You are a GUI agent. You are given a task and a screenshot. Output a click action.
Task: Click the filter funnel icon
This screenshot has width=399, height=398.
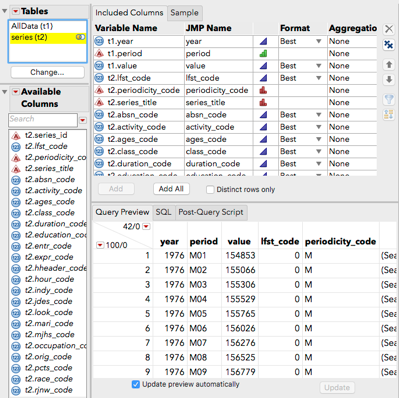[x=389, y=99]
